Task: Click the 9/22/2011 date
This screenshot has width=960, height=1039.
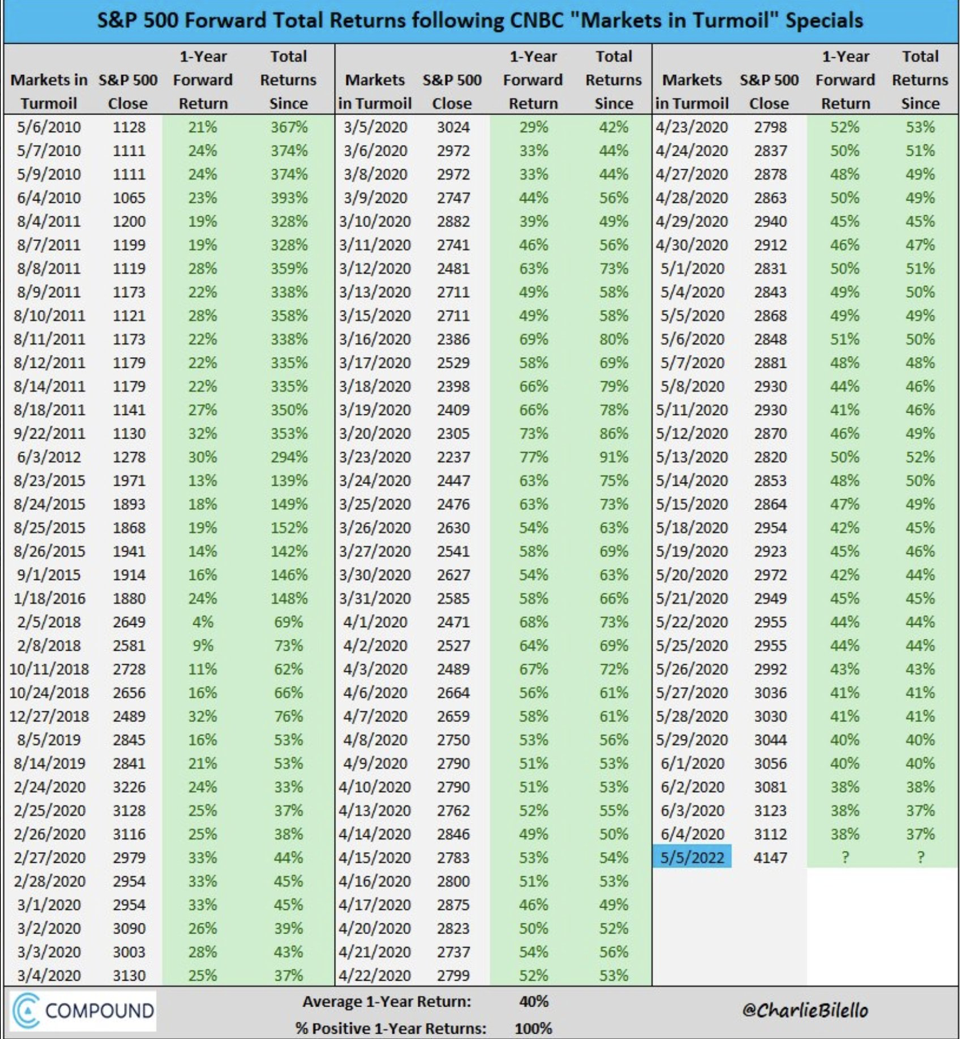Action: pos(49,433)
